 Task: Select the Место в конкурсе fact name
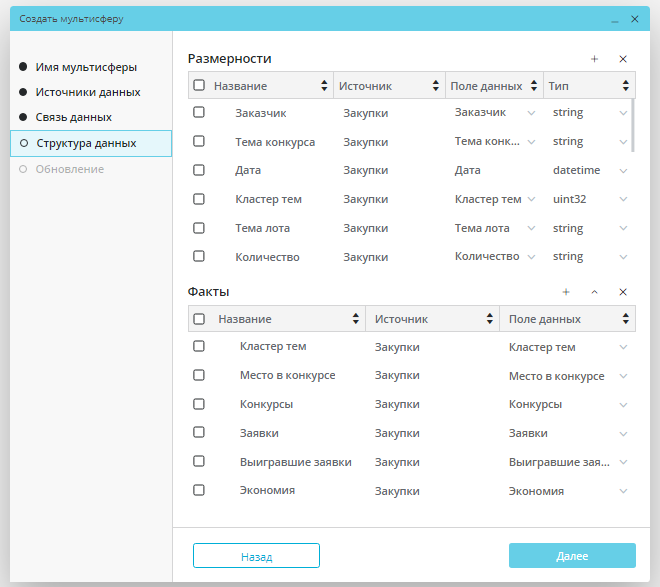tap(287, 375)
